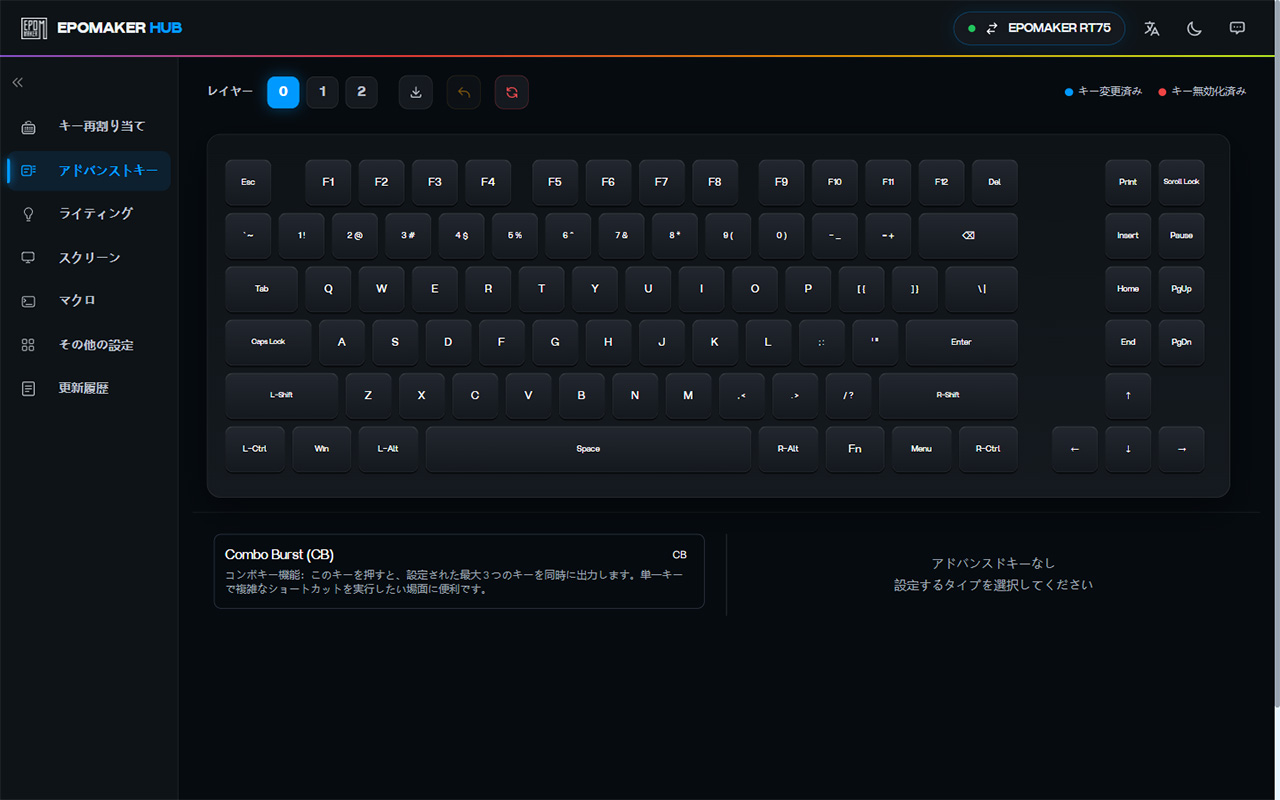Select the down arrow key
Viewport: 1280px width, 800px height.
pyautogui.click(x=1128, y=449)
